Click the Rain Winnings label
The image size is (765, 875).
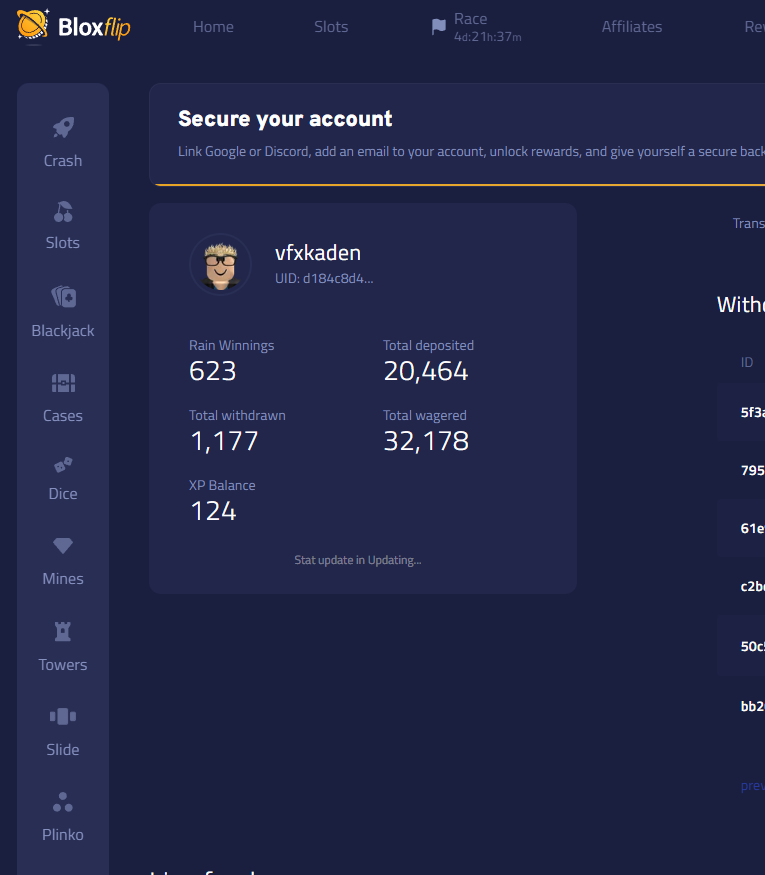pos(232,345)
